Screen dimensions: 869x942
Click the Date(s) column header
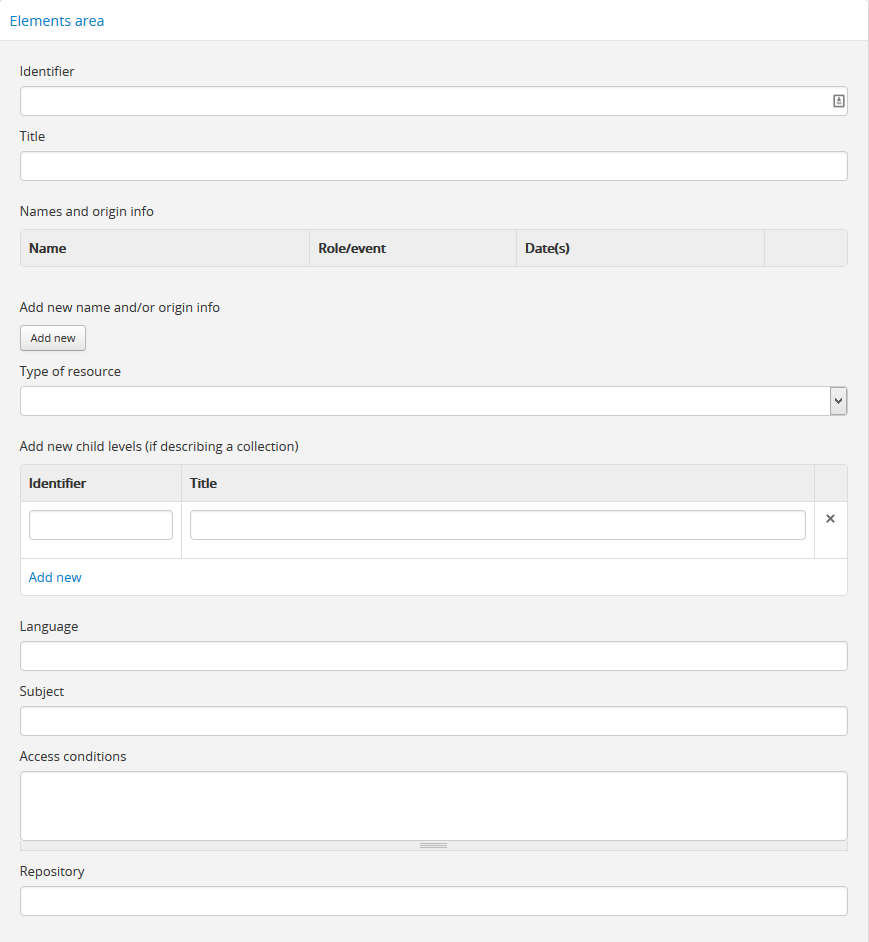547,248
